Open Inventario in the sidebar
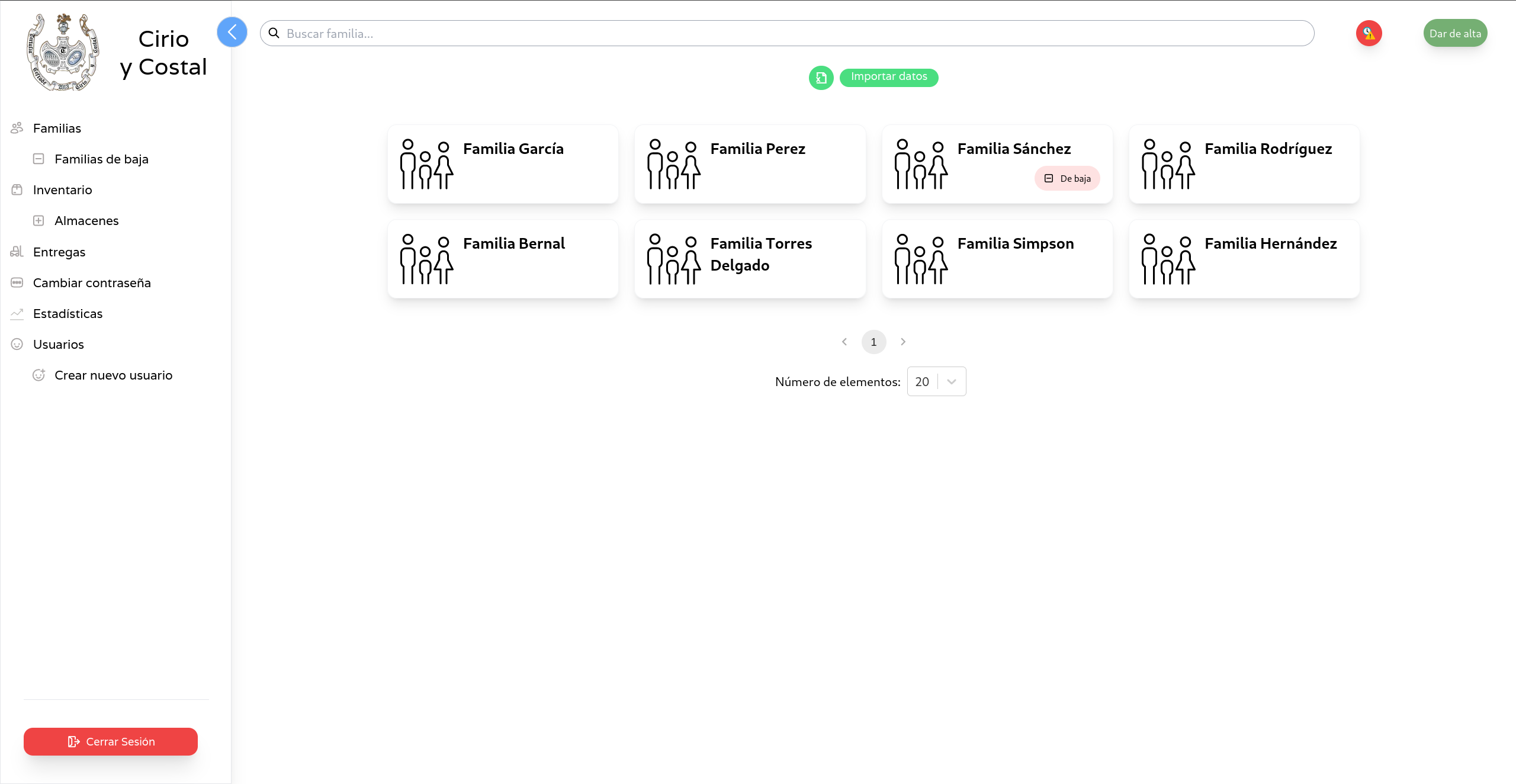 click(62, 190)
